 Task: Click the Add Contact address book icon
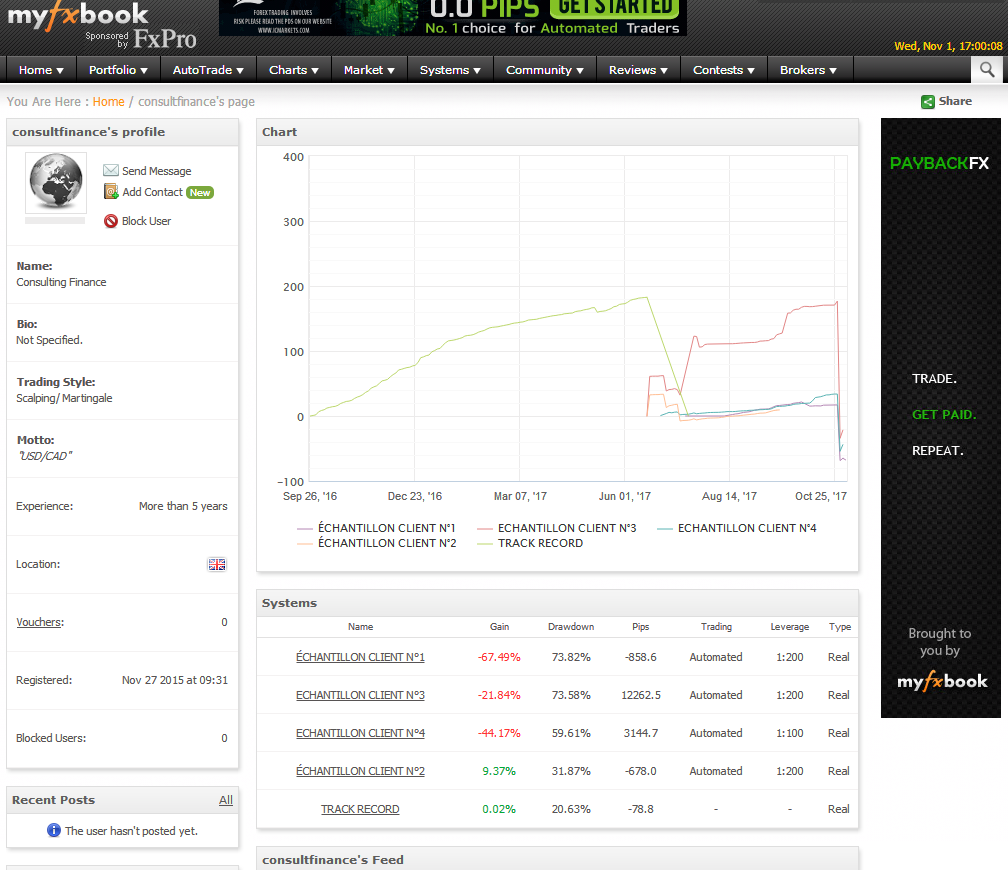[111, 192]
